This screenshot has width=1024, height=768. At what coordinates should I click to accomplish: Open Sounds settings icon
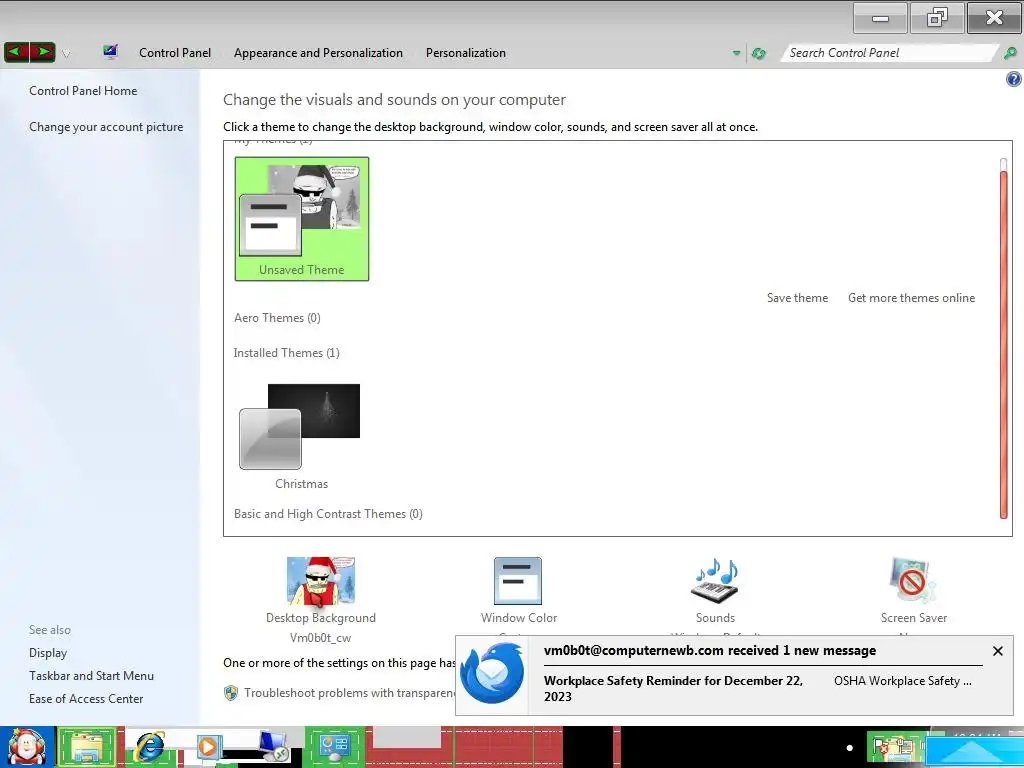715,581
